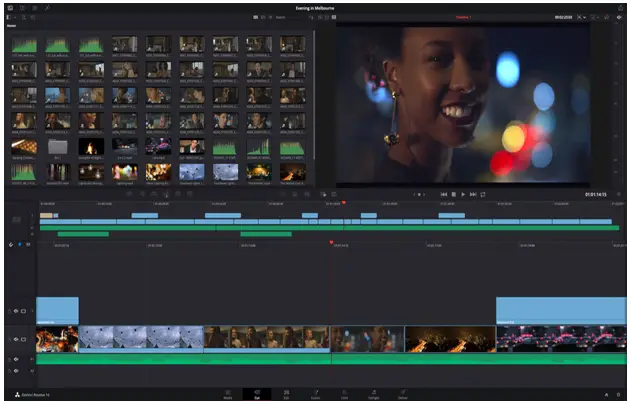Select the campfire flame clip thumbnail in media pool

[x=91, y=146]
